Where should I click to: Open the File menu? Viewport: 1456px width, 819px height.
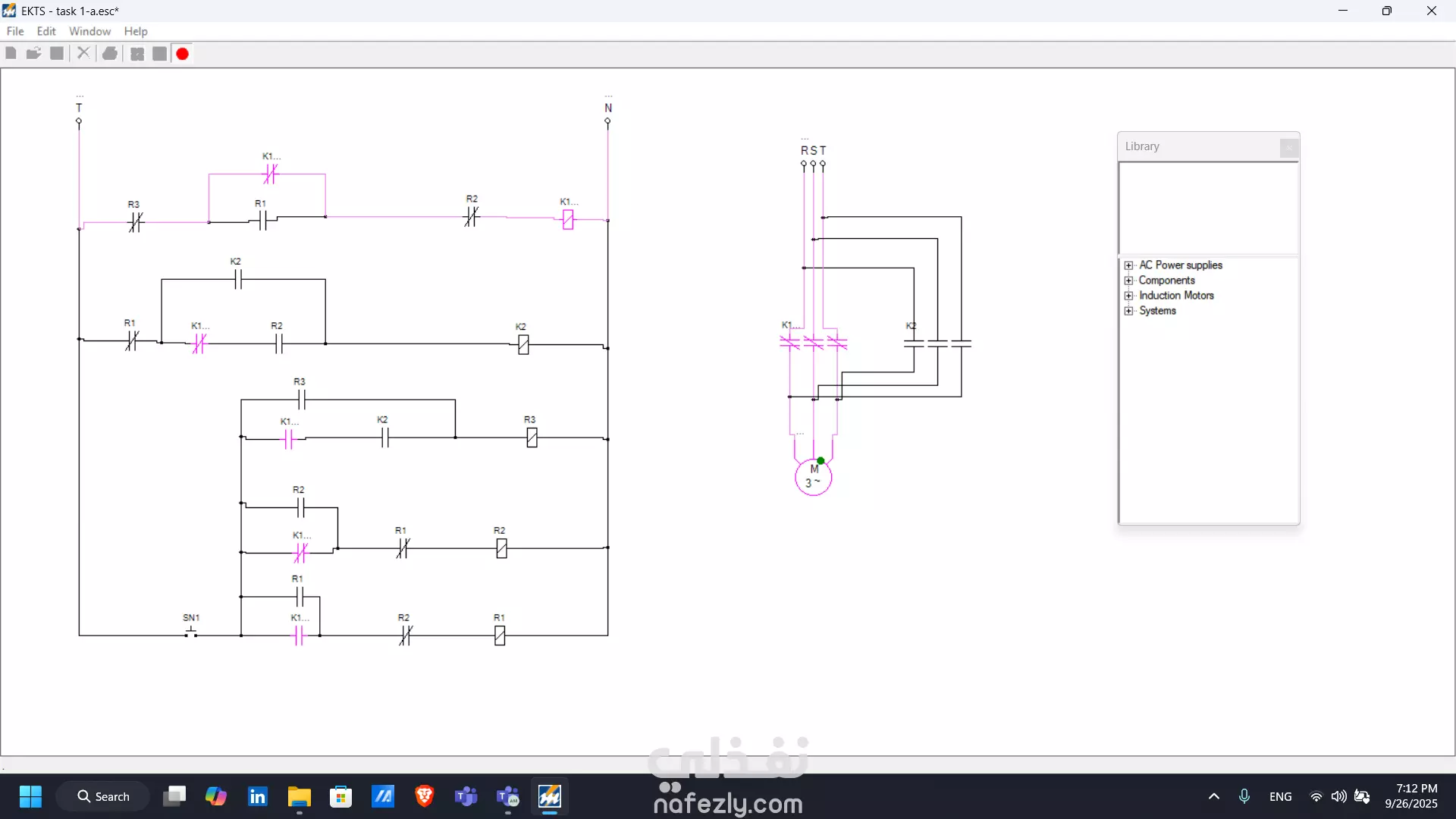[15, 31]
